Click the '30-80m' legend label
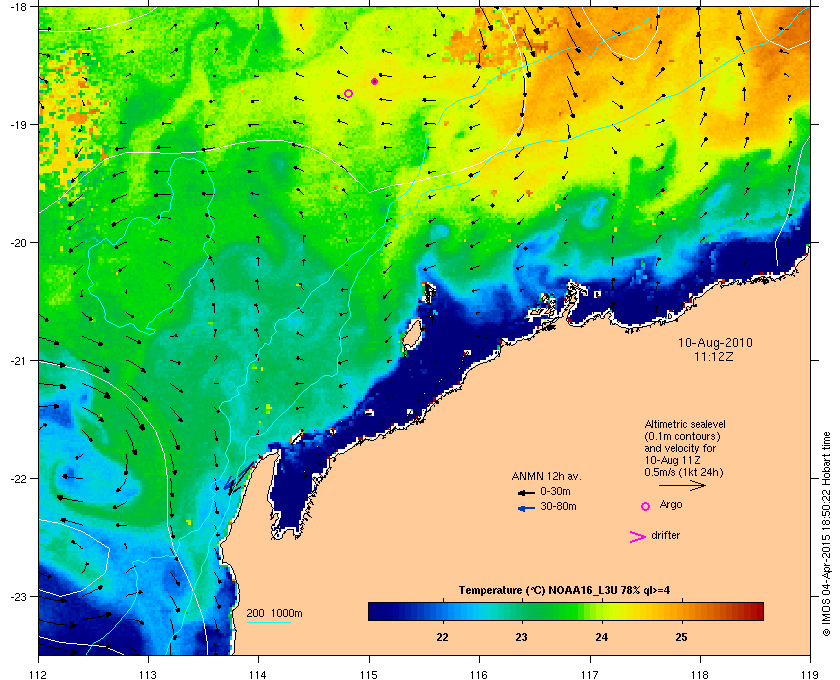Screen dimensions: 840x680 pyautogui.click(x=558, y=506)
